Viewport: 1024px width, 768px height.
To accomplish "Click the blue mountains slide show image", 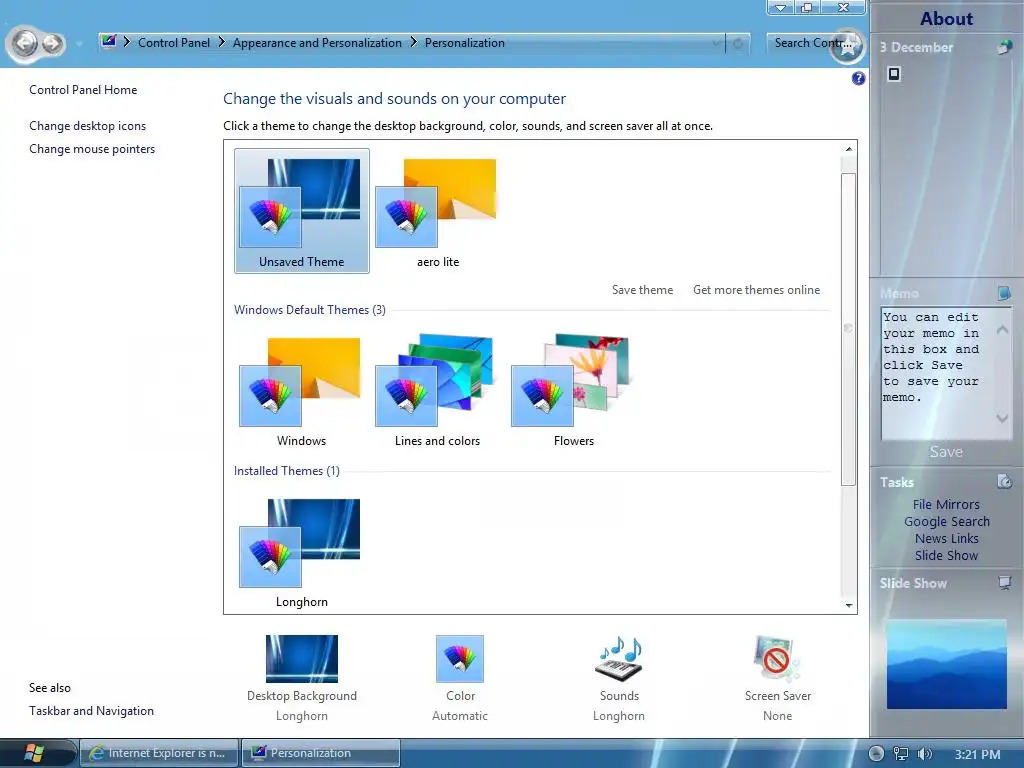I will 946,664.
